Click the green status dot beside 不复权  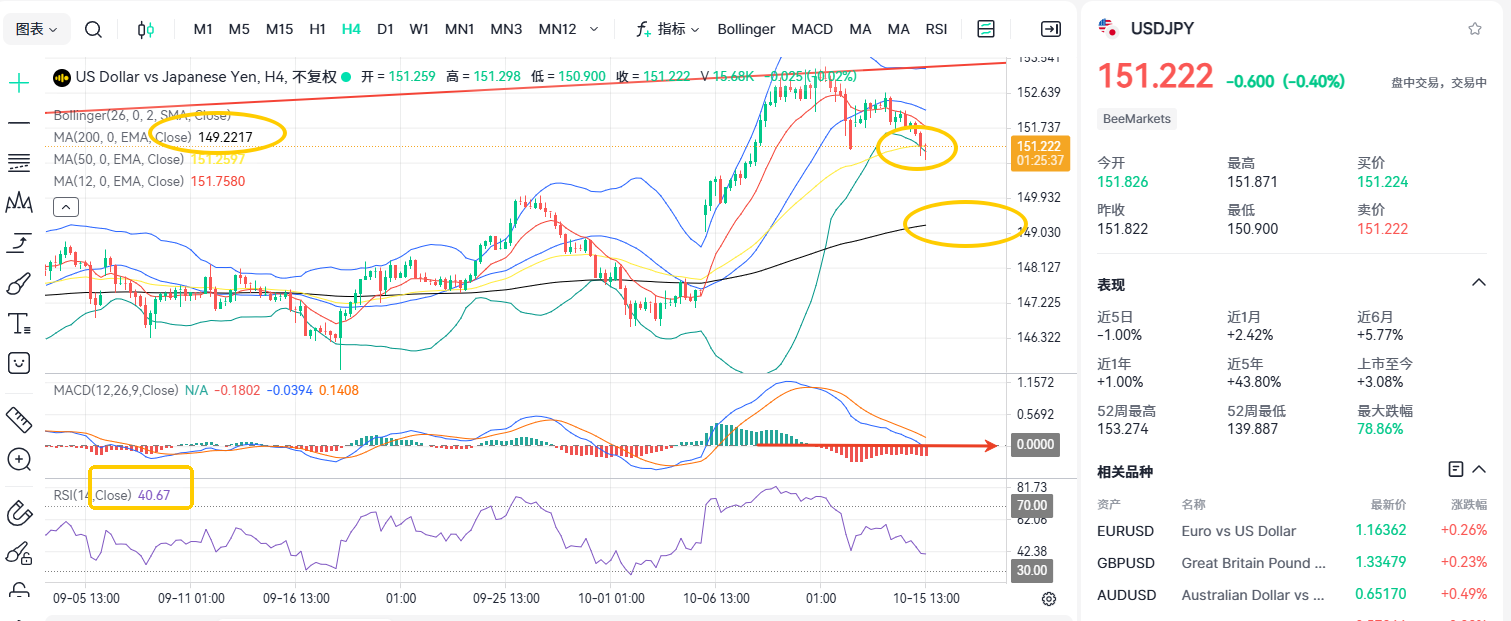[x=346, y=76]
